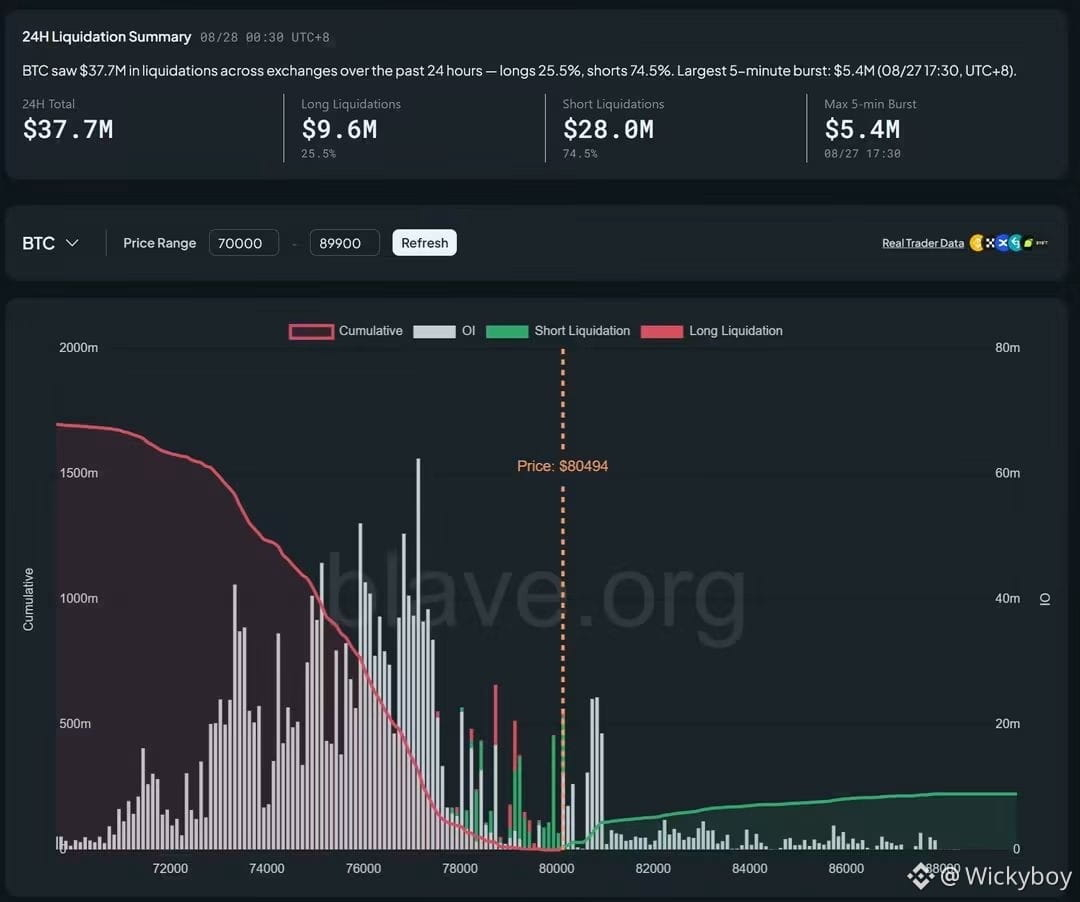Viewport: 1080px width, 902px height.
Task: Click the $28.0M short liquidations value
Action: (608, 129)
